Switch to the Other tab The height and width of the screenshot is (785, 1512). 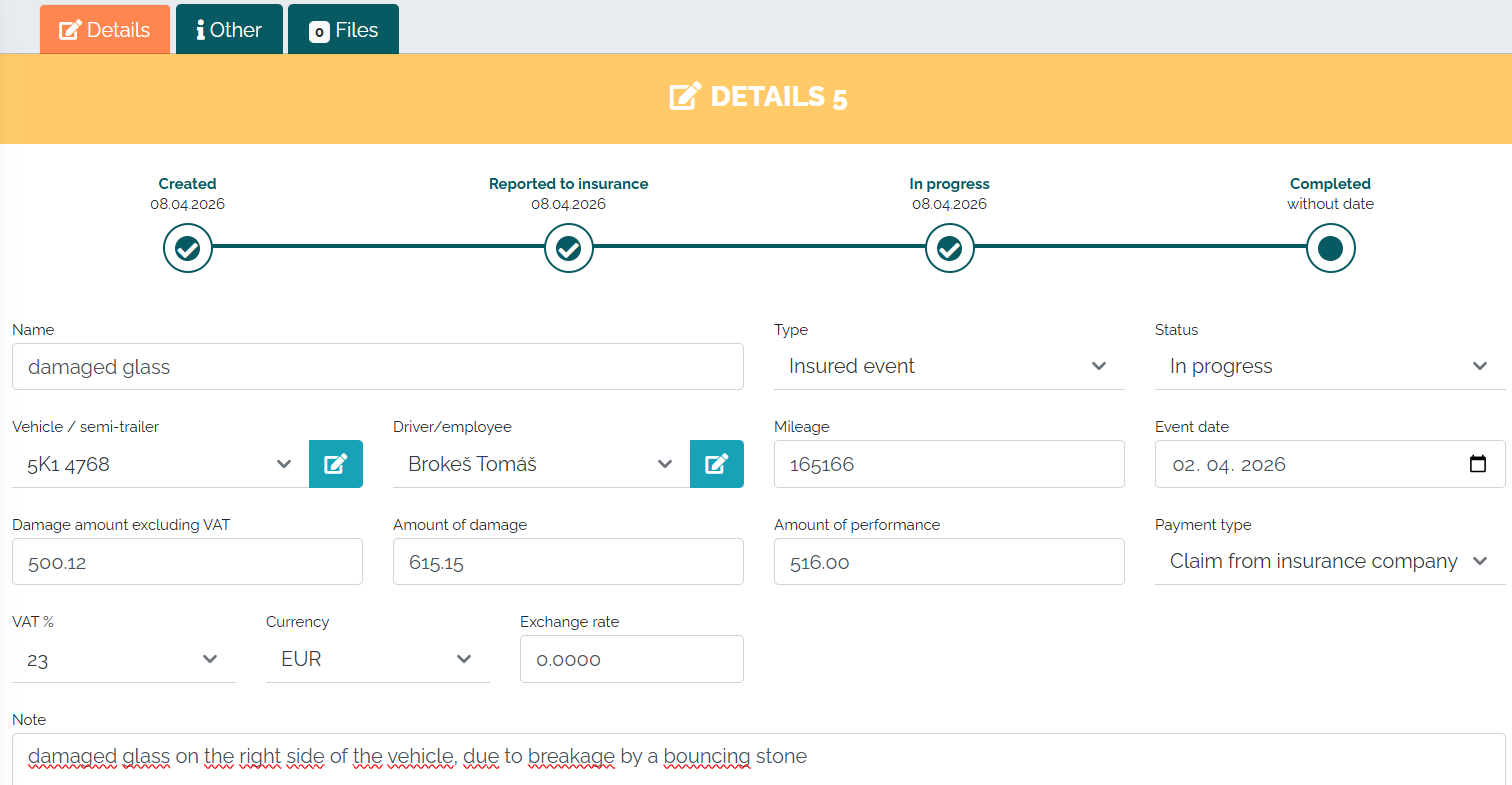point(229,30)
